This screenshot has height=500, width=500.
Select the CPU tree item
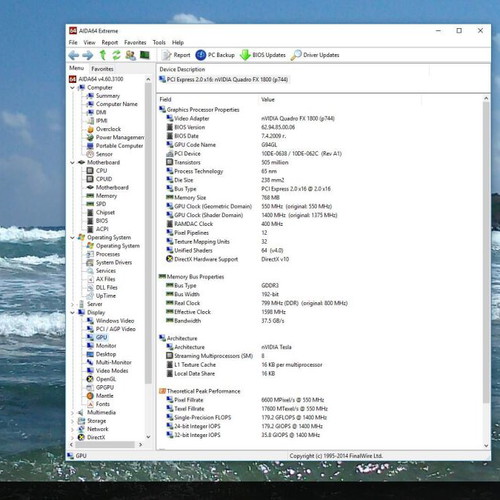[101, 171]
